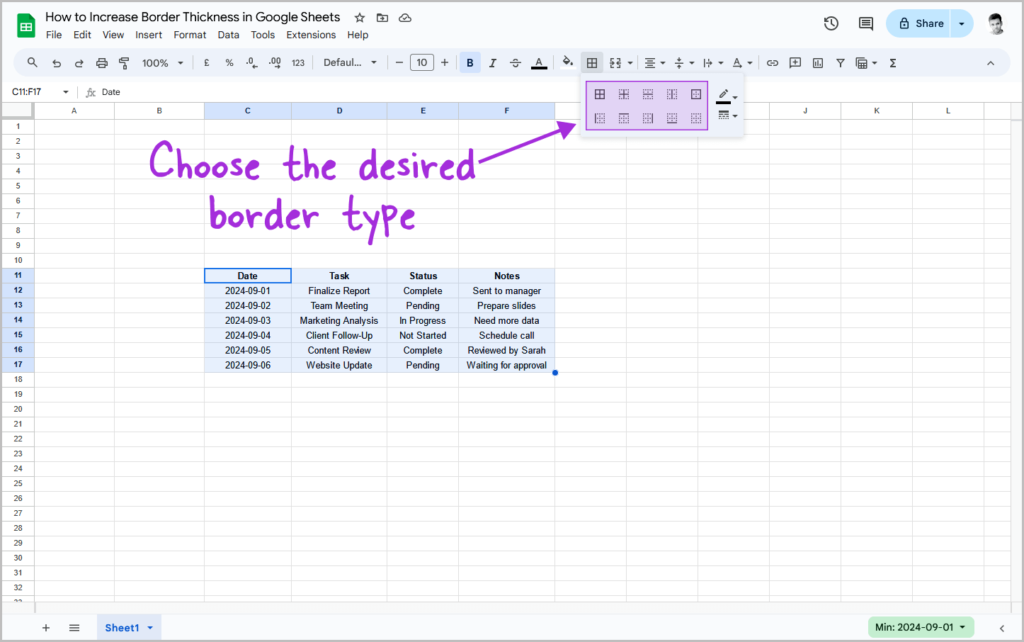Open the merge cells type dropdown arrow
The height and width of the screenshot is (642, 1024).
click(630, 63)
